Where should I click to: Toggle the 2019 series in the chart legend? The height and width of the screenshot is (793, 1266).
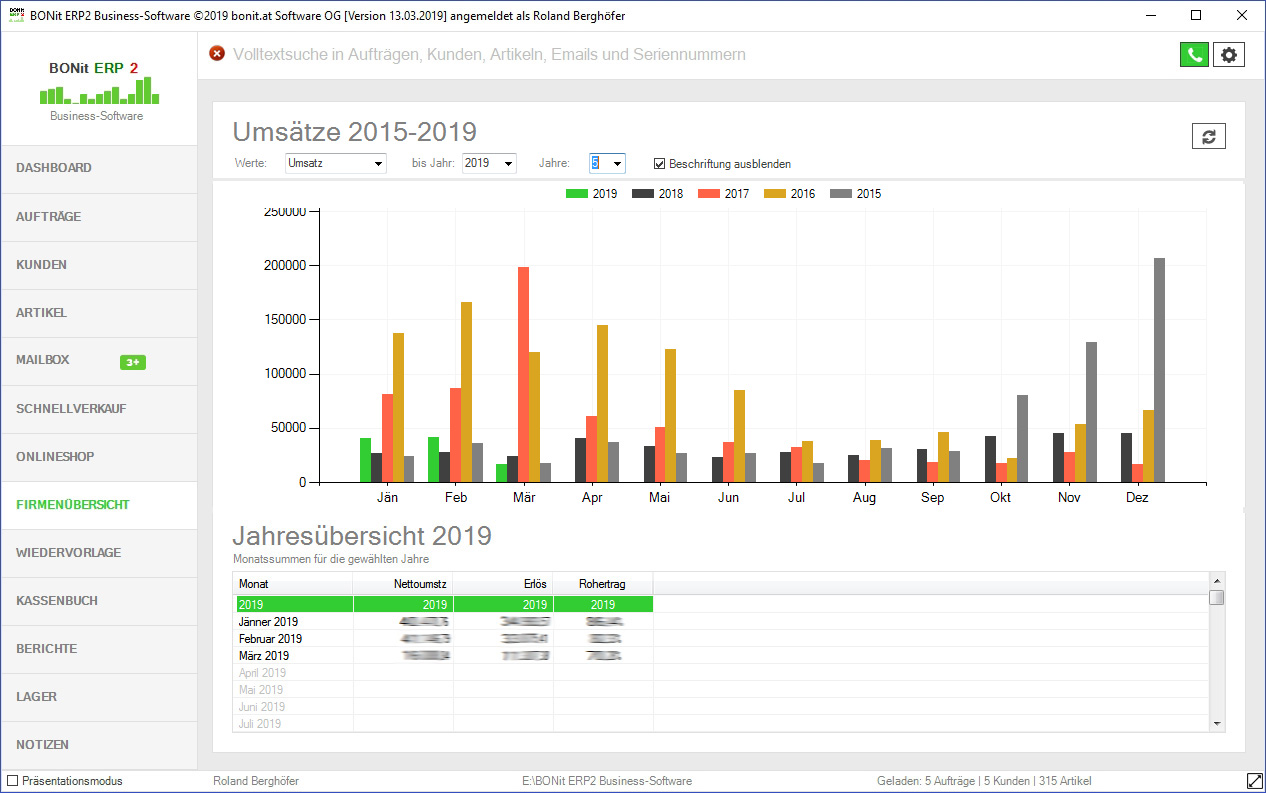point(591,194)
